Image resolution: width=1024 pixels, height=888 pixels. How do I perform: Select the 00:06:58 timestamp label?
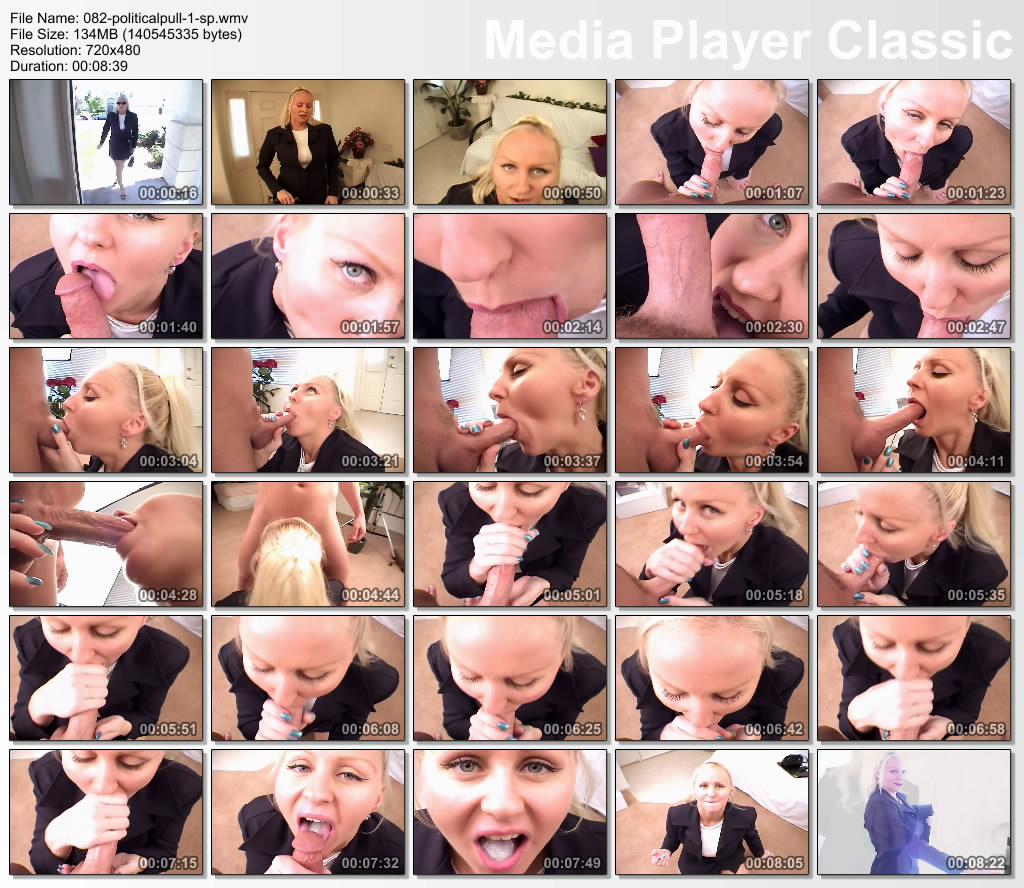[976, 729]
